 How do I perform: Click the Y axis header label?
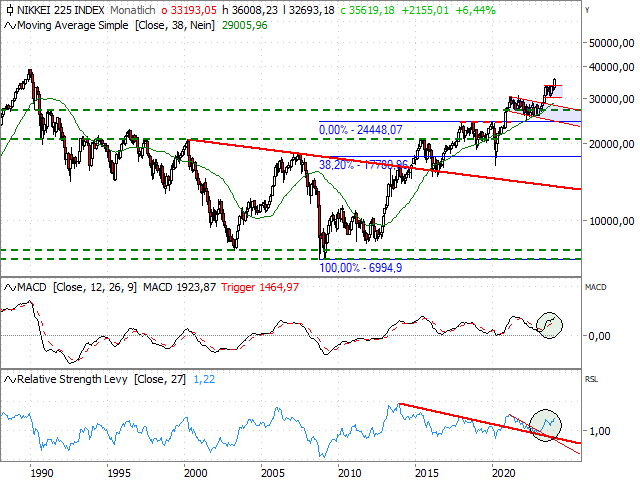(x=587, y=10)
